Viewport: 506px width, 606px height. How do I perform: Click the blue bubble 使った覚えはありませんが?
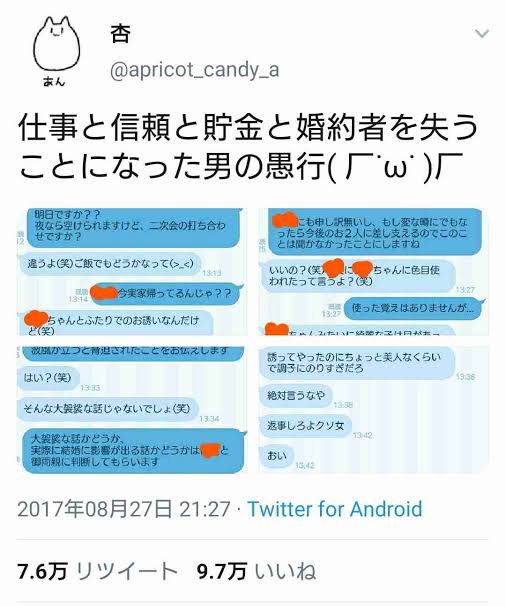413,308
